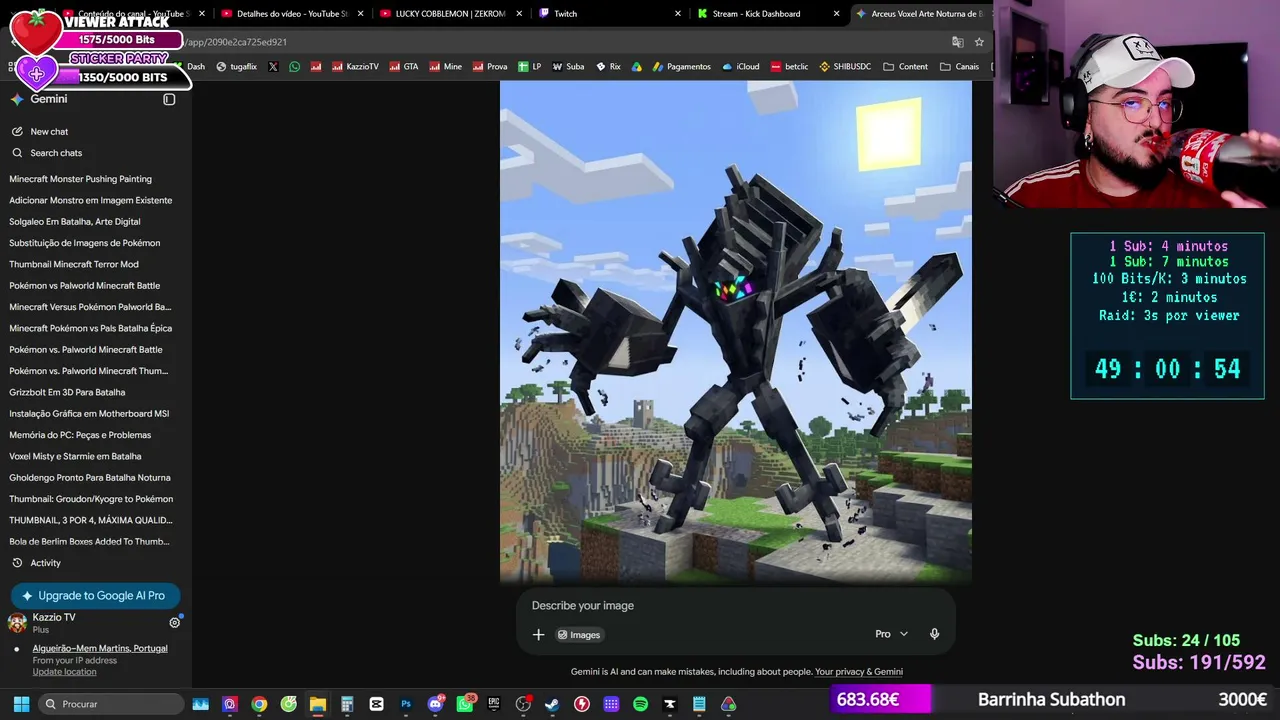Click the Update location link
The width and height of the screenshot is (1280, 720).
(x=64, y=672)
